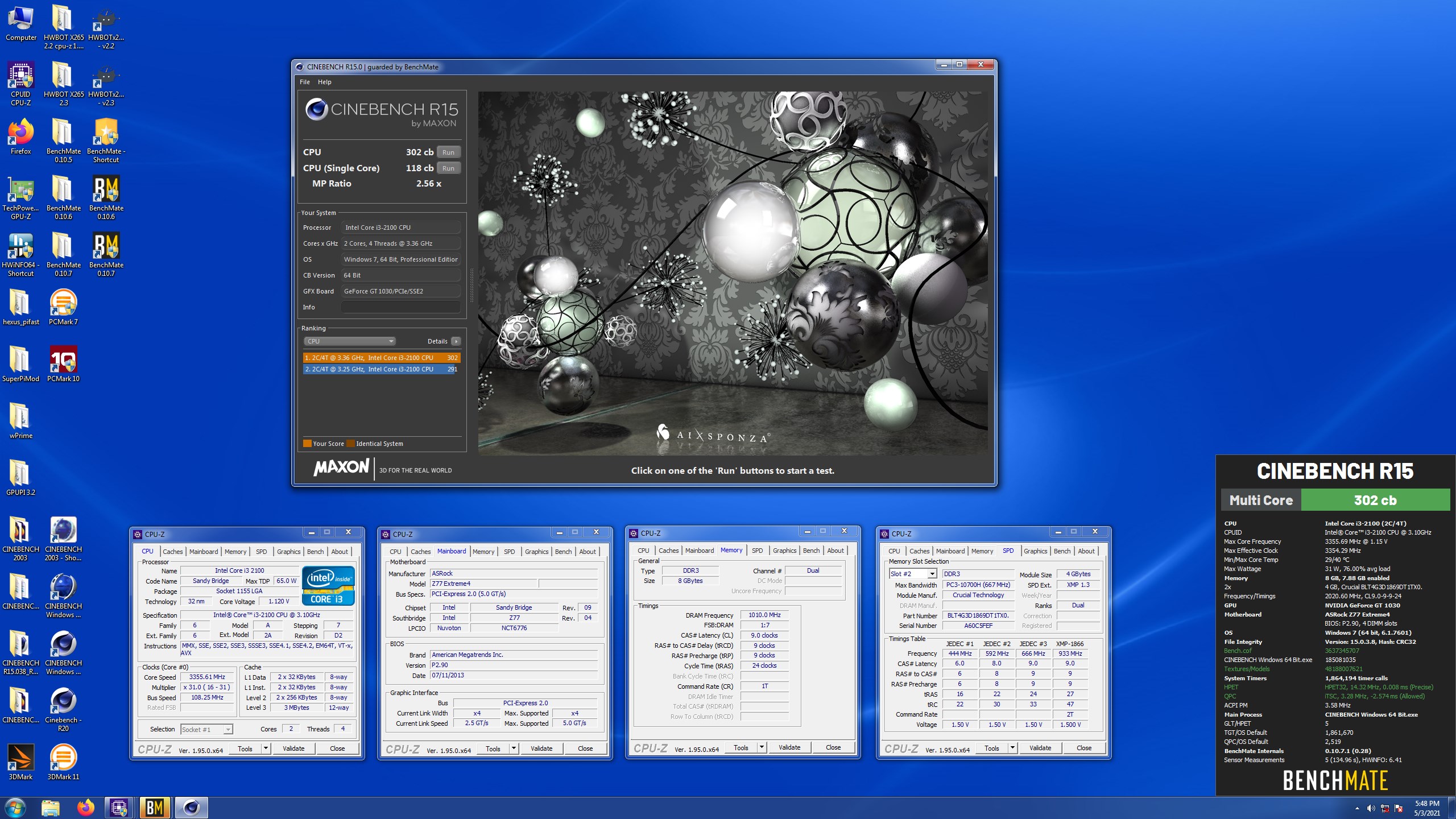The image size is (1456, 819).
Task: Click Validate in the CPU-Z CPU window
Action: point(293,748)
